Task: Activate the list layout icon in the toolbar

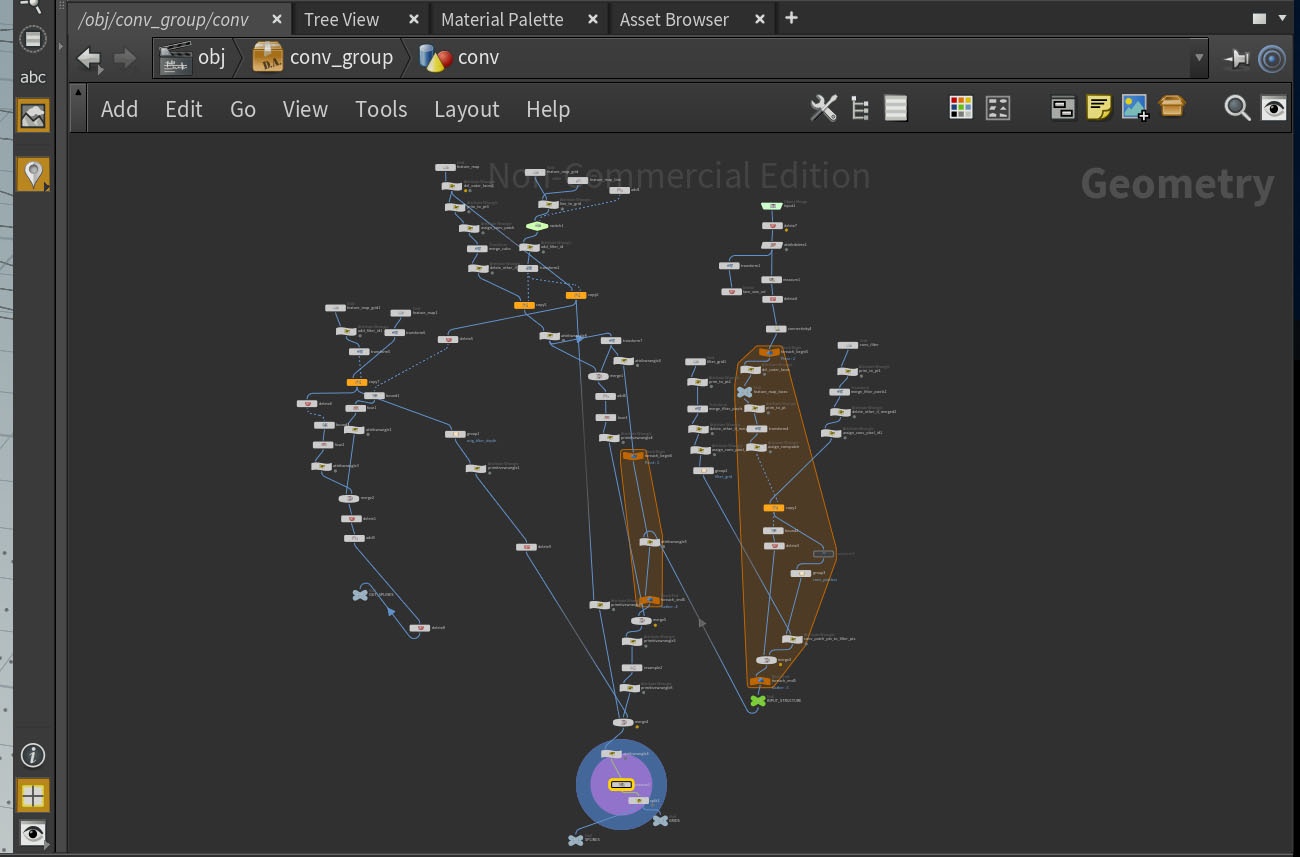Action: (895, 108)
